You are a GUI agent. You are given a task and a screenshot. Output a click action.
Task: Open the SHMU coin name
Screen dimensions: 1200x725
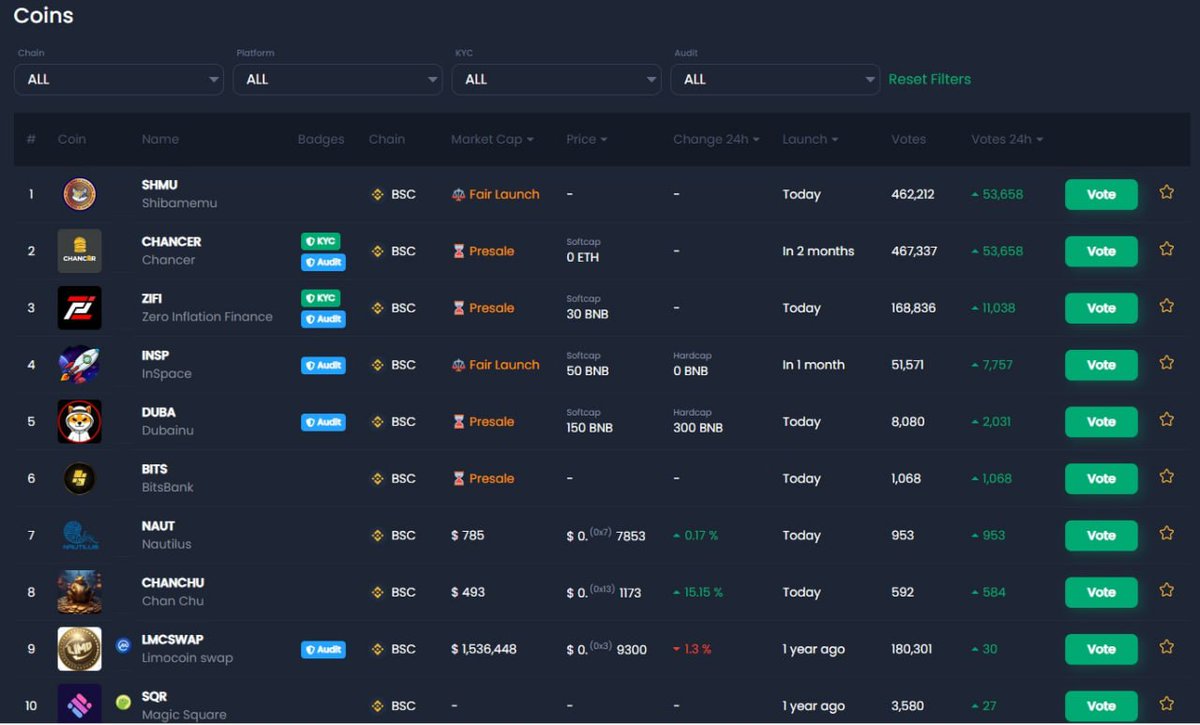coord(160,185)
